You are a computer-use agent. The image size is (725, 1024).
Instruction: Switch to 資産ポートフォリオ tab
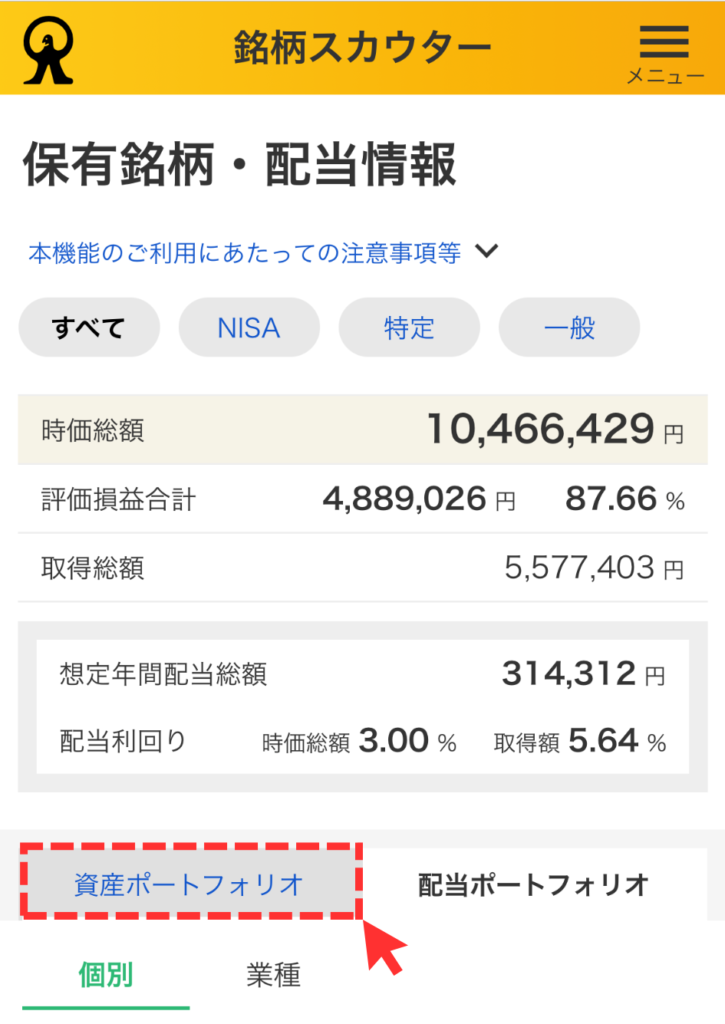189,884
